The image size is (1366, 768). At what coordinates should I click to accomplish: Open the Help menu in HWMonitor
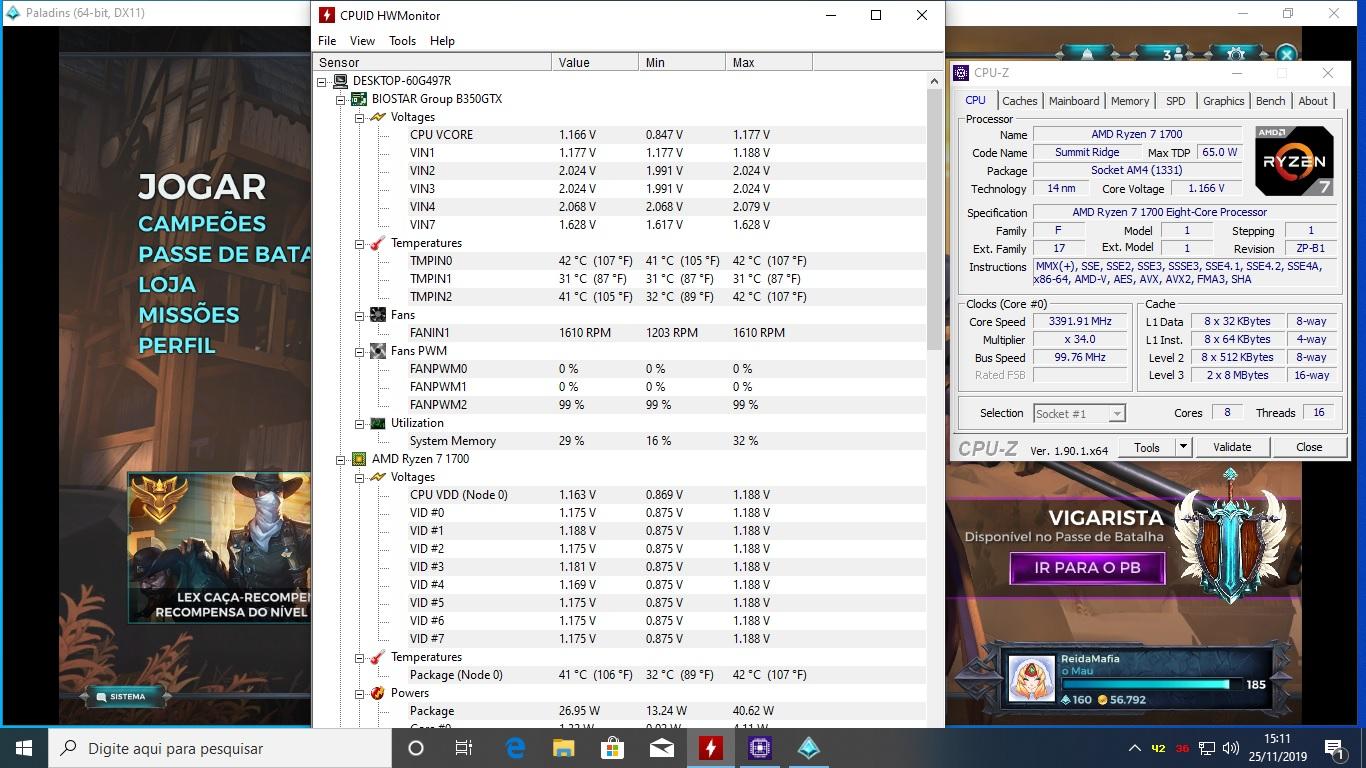coord(442,41)
